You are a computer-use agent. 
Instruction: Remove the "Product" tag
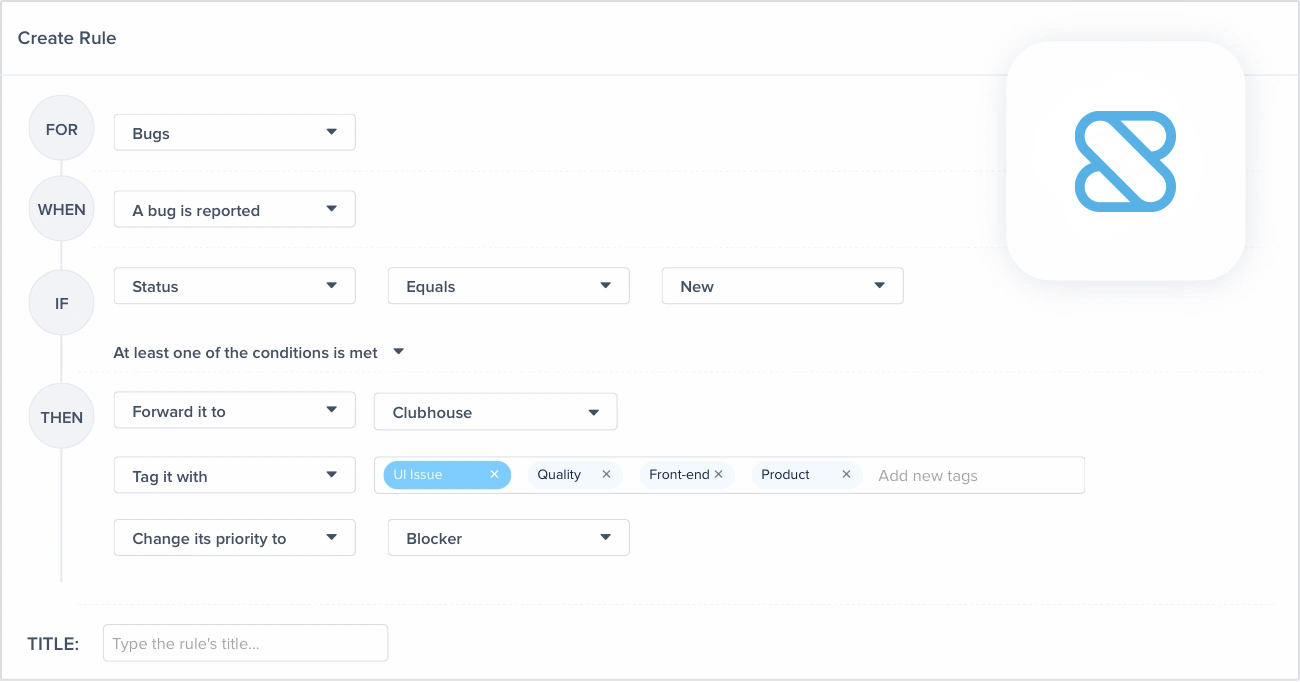click(x=846, y=474)
